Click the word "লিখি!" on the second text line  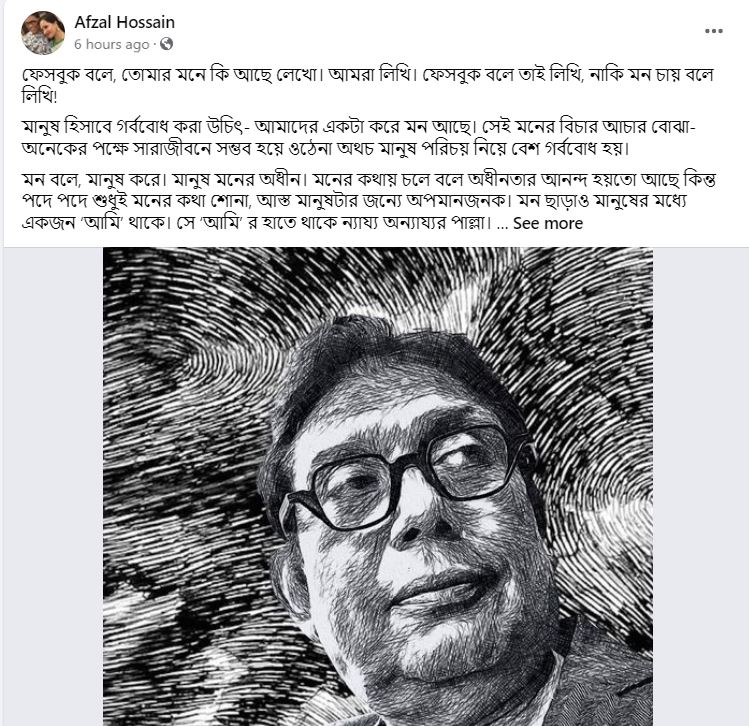click(39, 96)
